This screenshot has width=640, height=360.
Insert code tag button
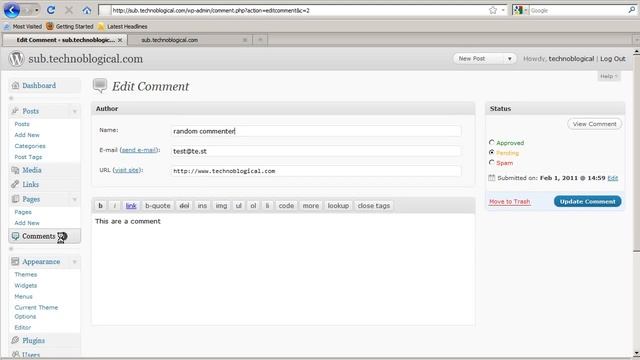286,206
